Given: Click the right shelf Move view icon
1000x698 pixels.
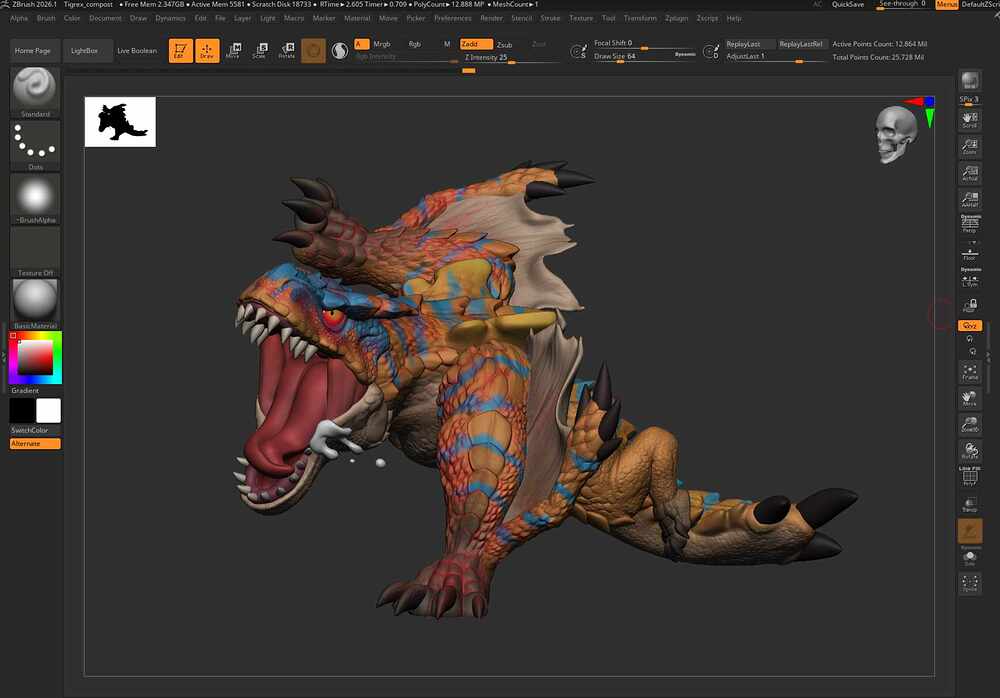Looking at the screenshot, I should click(x=970, y=399).
